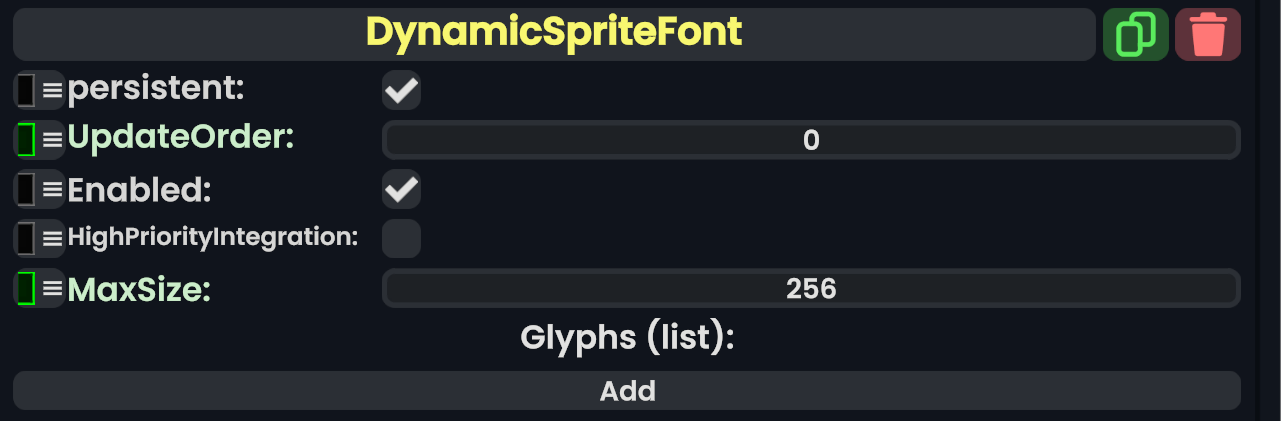Open the menu icon beside Enabled

[52, 189]
